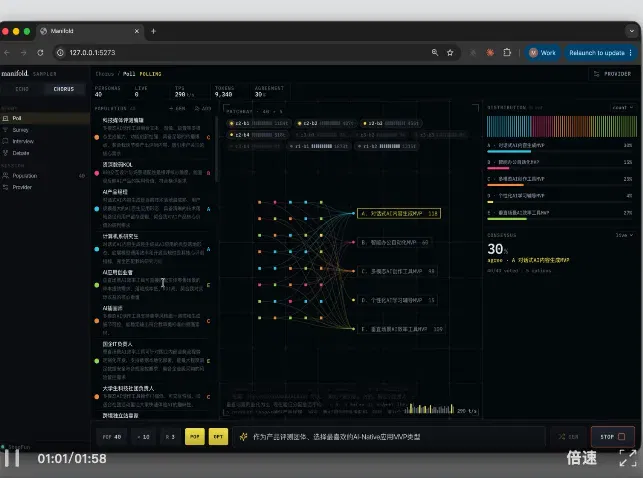Open the browser extensions puzzle icon
The image size is (643, 478).
(507, 52)
